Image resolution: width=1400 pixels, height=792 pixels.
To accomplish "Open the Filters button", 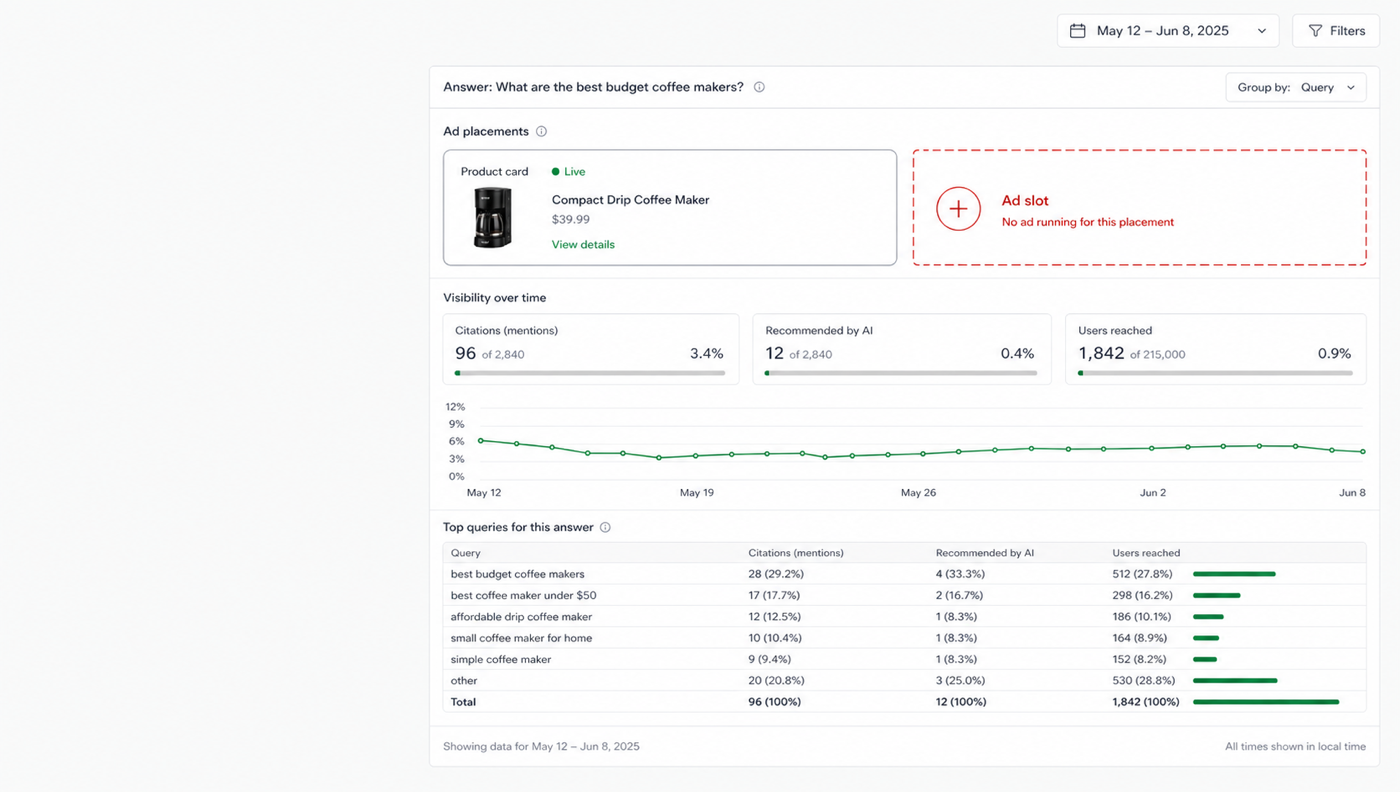I will coord(1336,31).
